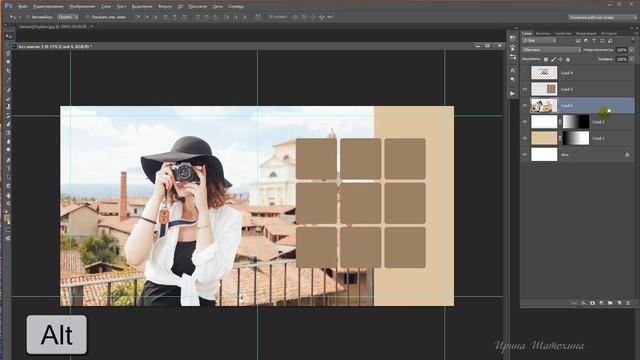This screenshot has height=360, width=640.
Task: Toggle lock position icon
Action: pos(560,59)
